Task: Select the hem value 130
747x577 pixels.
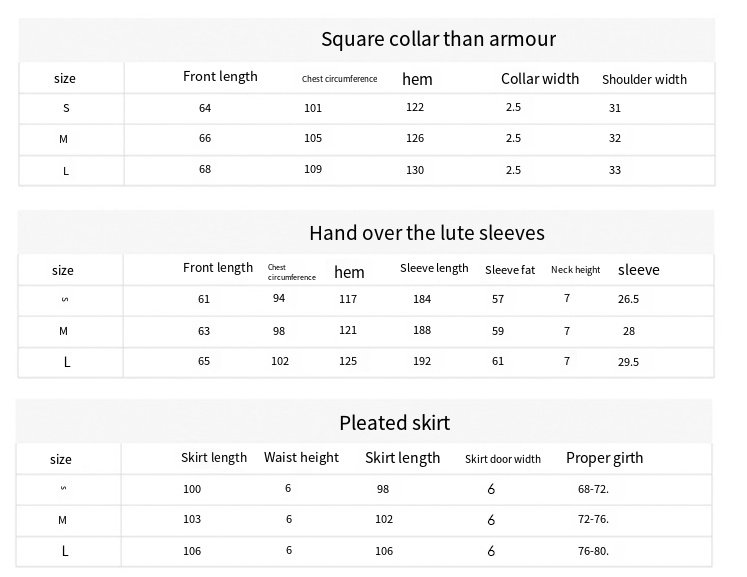Action: (x=415, y=170)
